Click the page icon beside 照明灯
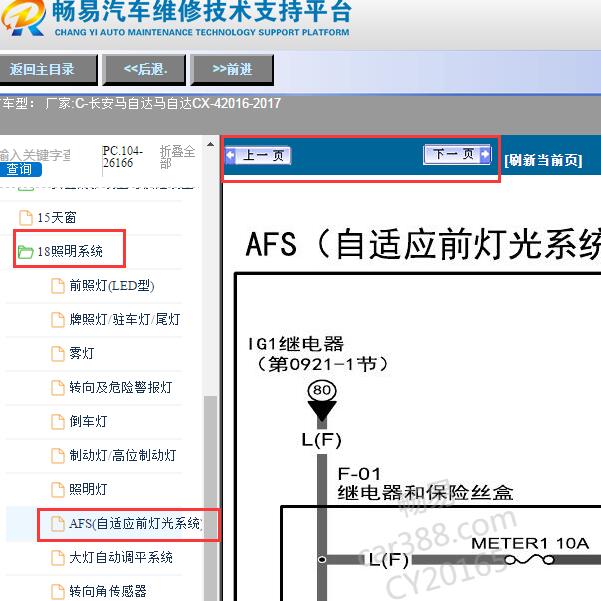 coord(58,489)
